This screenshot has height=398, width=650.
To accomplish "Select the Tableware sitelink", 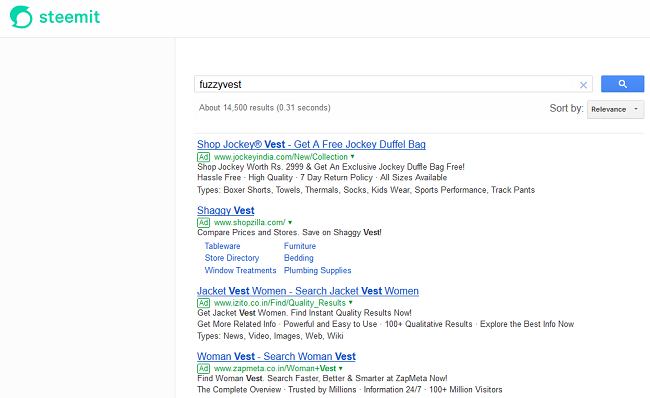I will [222, 246].
